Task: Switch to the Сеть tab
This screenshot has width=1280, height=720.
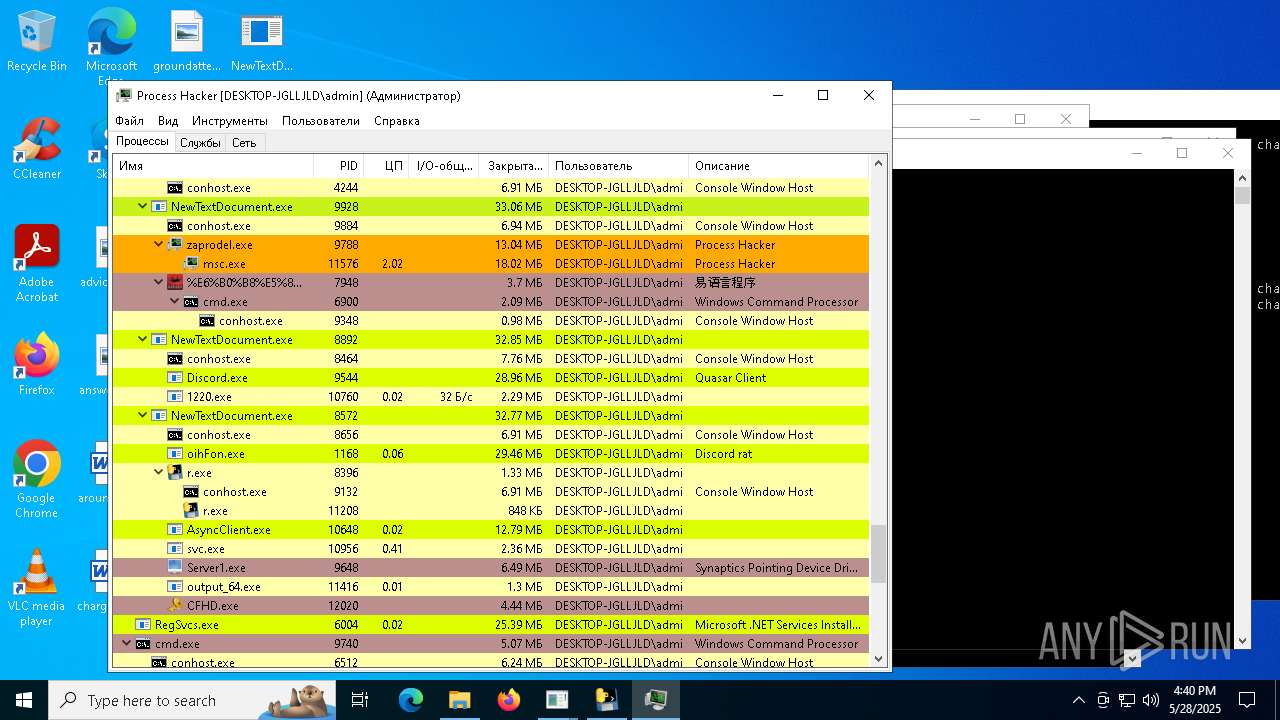Action: pyautogui.click(x=244, y=143)
